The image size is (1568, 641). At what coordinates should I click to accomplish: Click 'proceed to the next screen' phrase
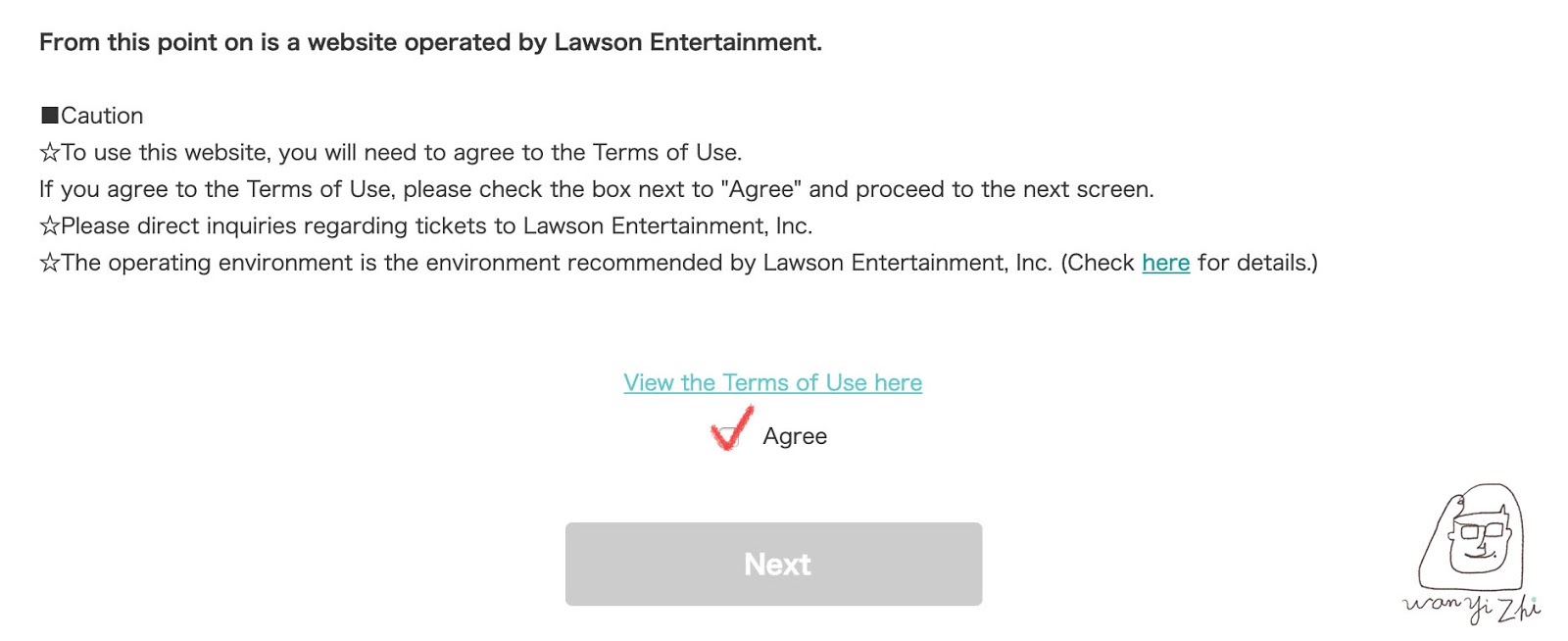click(x=1004, y=189)
